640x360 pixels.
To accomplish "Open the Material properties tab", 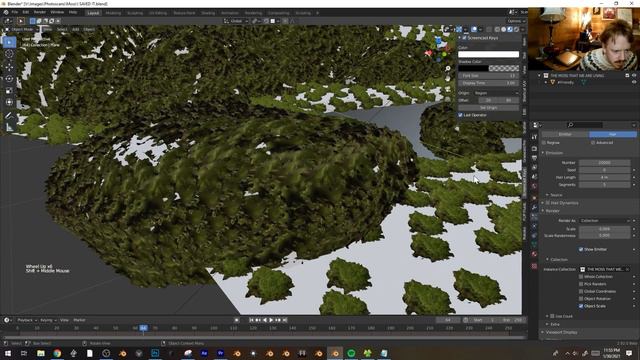I will (534, 254).
